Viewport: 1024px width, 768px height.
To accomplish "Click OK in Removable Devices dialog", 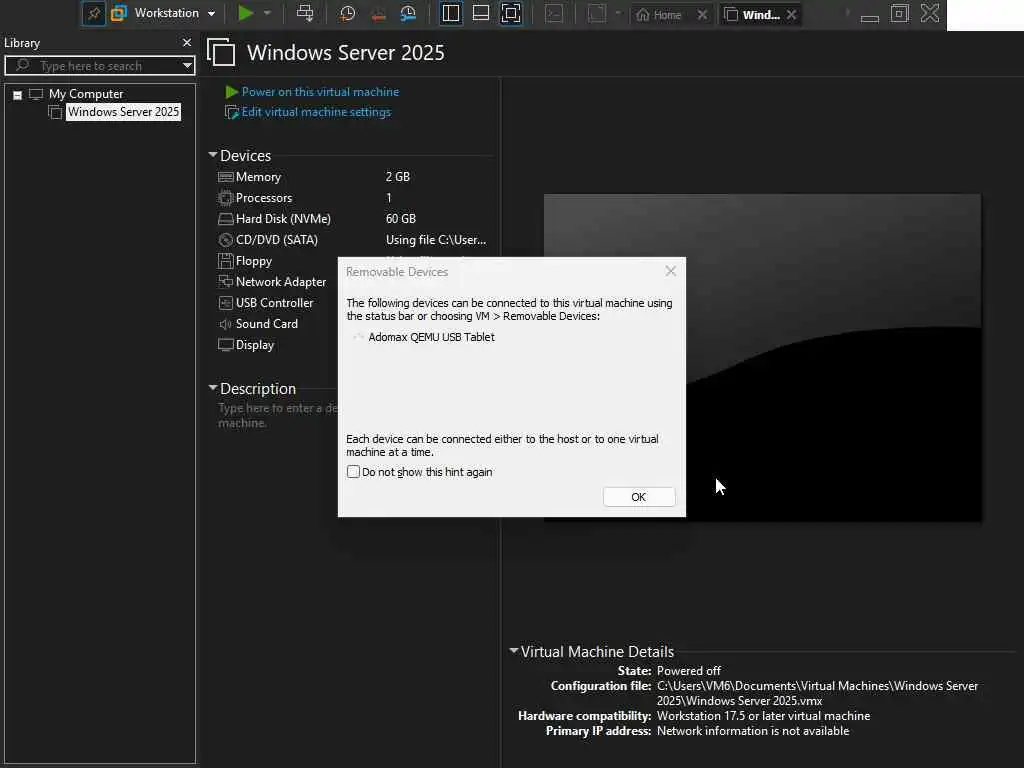I will pos(639,497).
